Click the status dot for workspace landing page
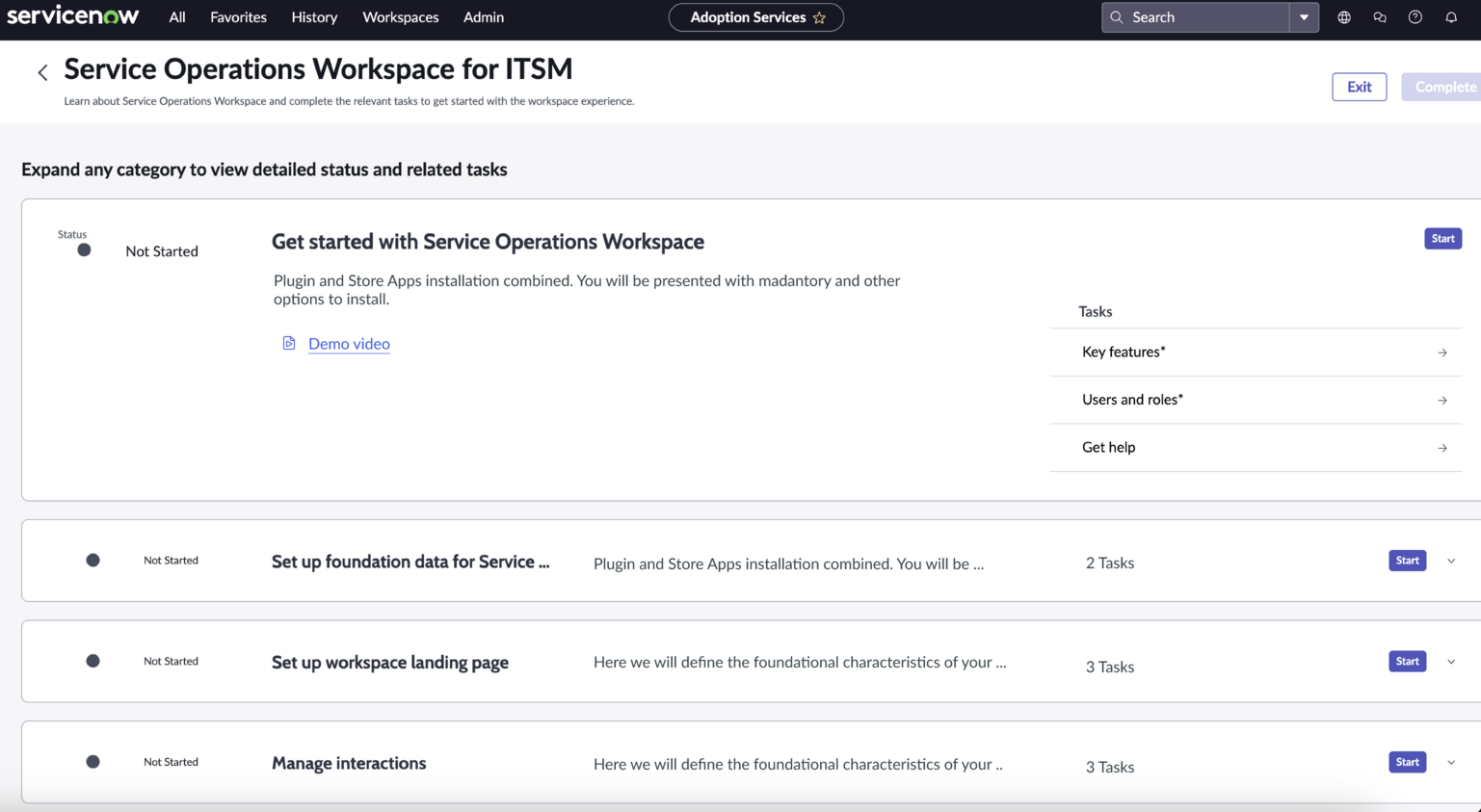The height and width of the screenshot is (812, 1481). coord(93,661)
